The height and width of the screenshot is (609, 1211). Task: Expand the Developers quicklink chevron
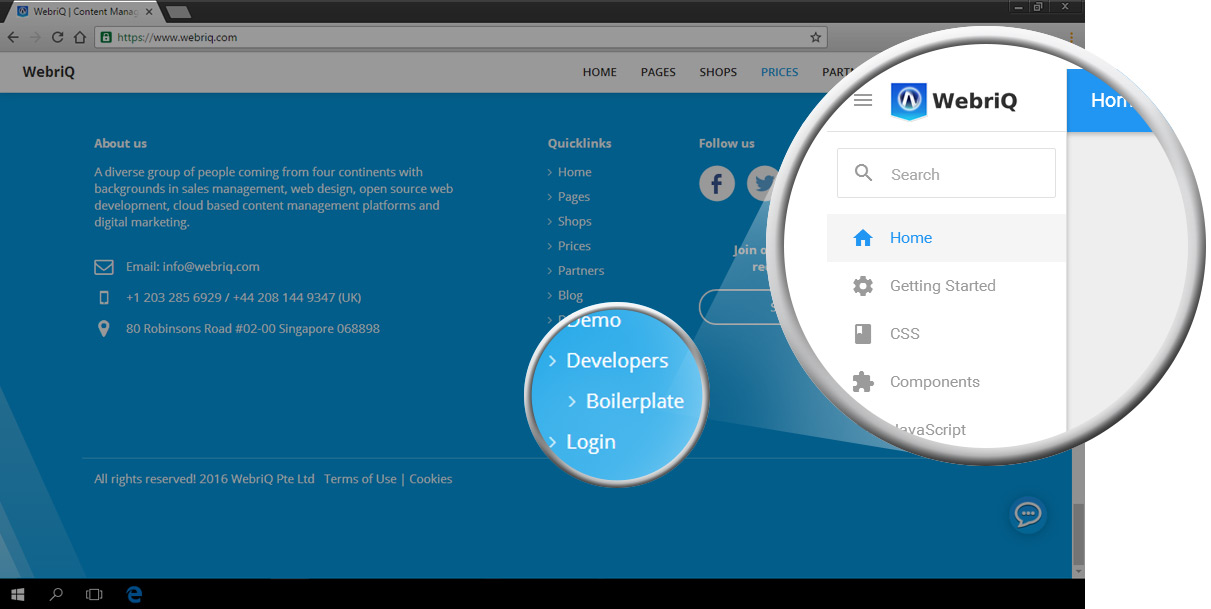click(553, 361)
